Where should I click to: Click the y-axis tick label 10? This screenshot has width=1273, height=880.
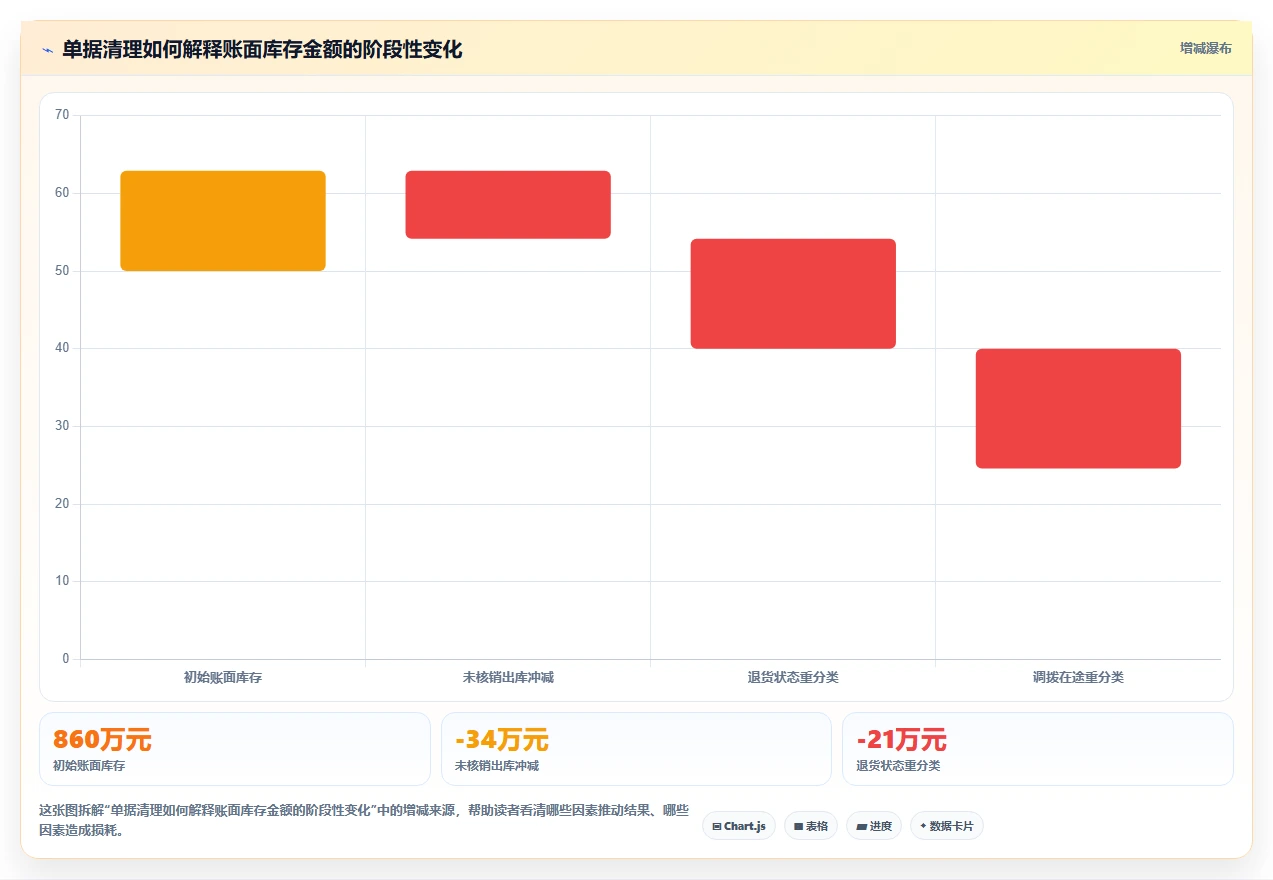click(x=62, y=581)
